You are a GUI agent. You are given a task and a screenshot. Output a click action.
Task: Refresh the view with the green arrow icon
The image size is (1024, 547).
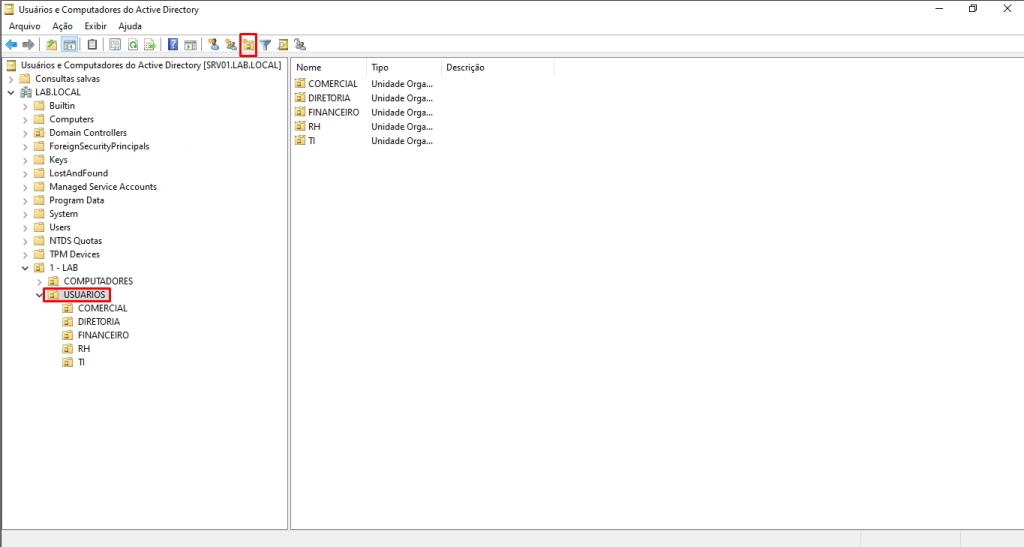tap(133, 44)
